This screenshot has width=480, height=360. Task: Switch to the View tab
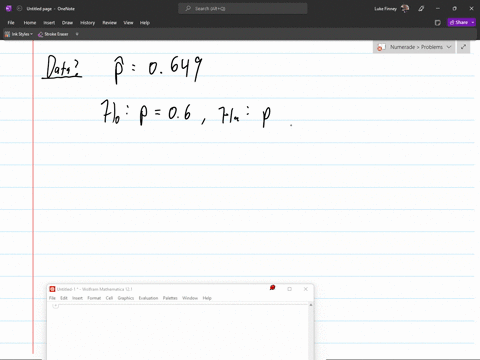128,23
